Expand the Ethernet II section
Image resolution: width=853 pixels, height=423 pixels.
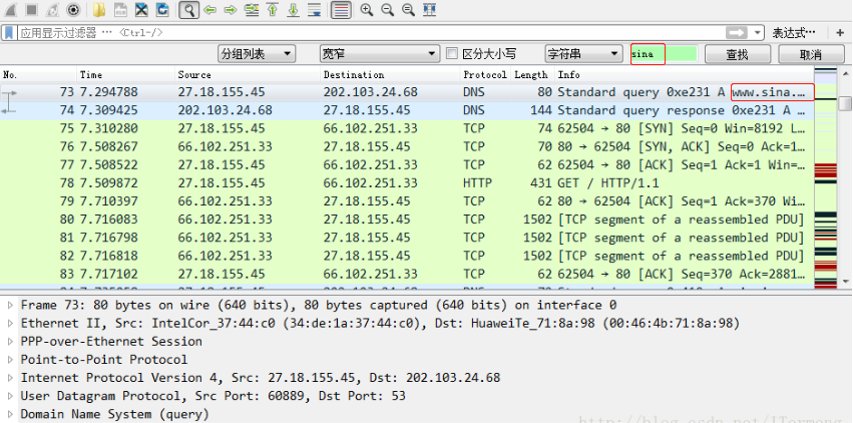[x=10, y=324]
